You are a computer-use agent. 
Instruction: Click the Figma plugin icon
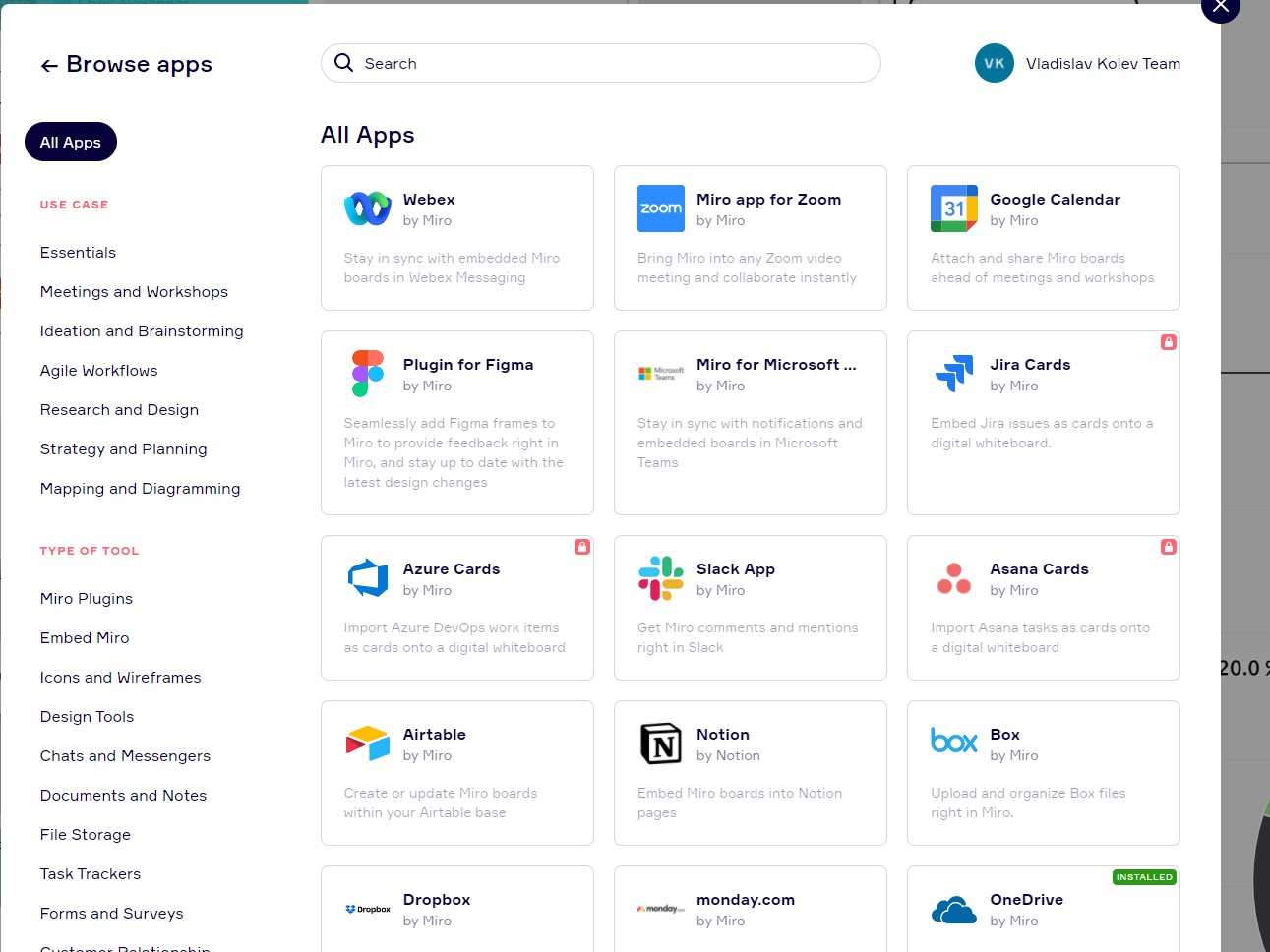367,374
